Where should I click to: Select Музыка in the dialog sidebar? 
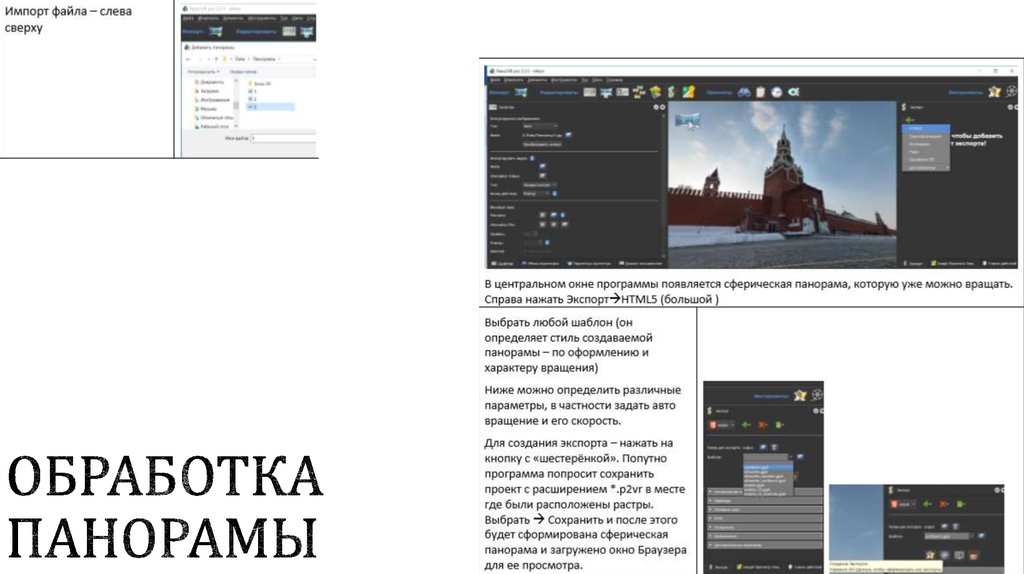point(208,109)
